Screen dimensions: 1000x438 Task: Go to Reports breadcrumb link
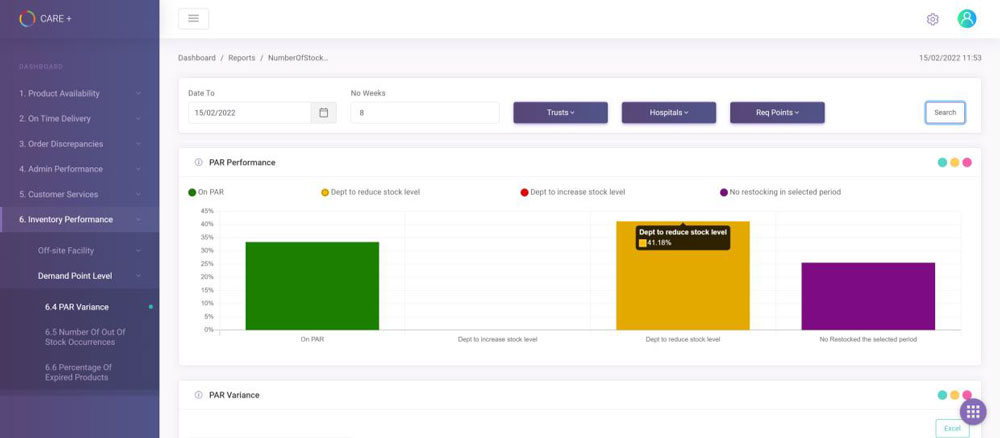(x=242, y=58)
